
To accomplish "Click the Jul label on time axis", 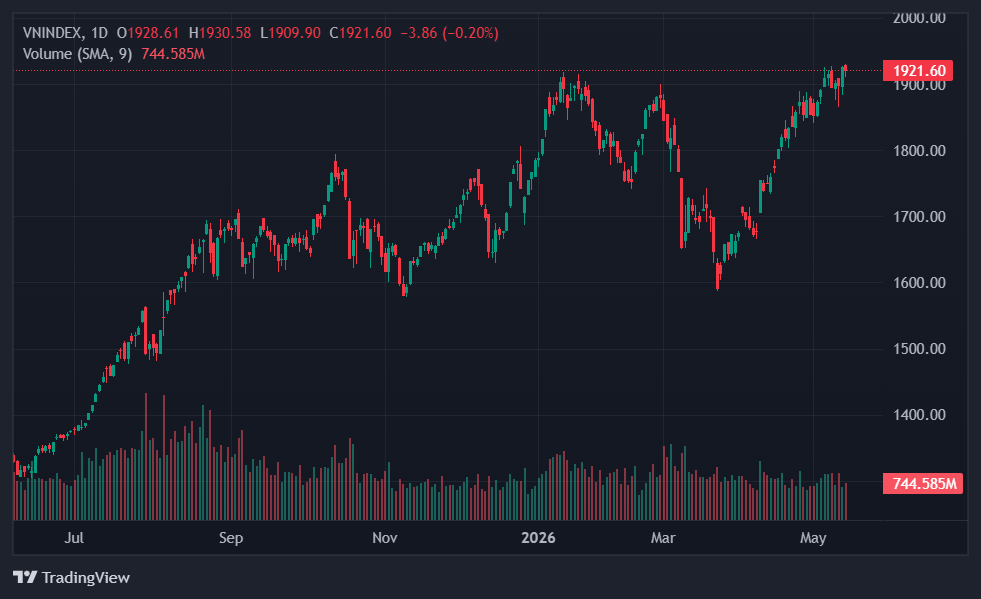I will coord(74,538).
